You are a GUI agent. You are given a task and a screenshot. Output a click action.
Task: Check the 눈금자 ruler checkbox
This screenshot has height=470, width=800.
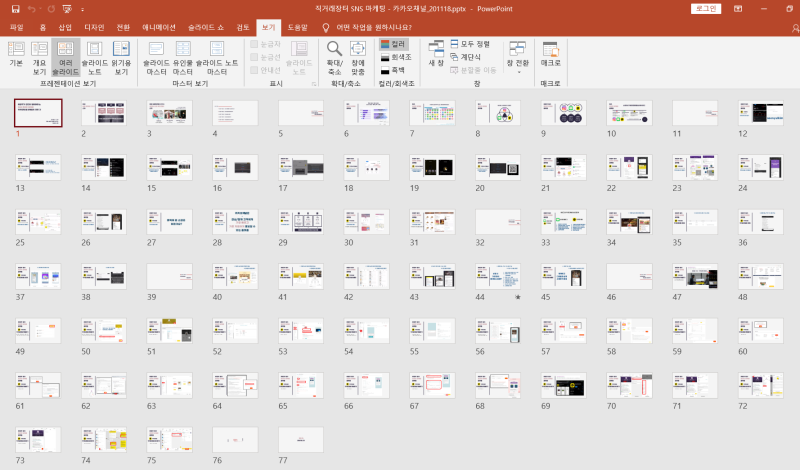(x=255, y=45)
